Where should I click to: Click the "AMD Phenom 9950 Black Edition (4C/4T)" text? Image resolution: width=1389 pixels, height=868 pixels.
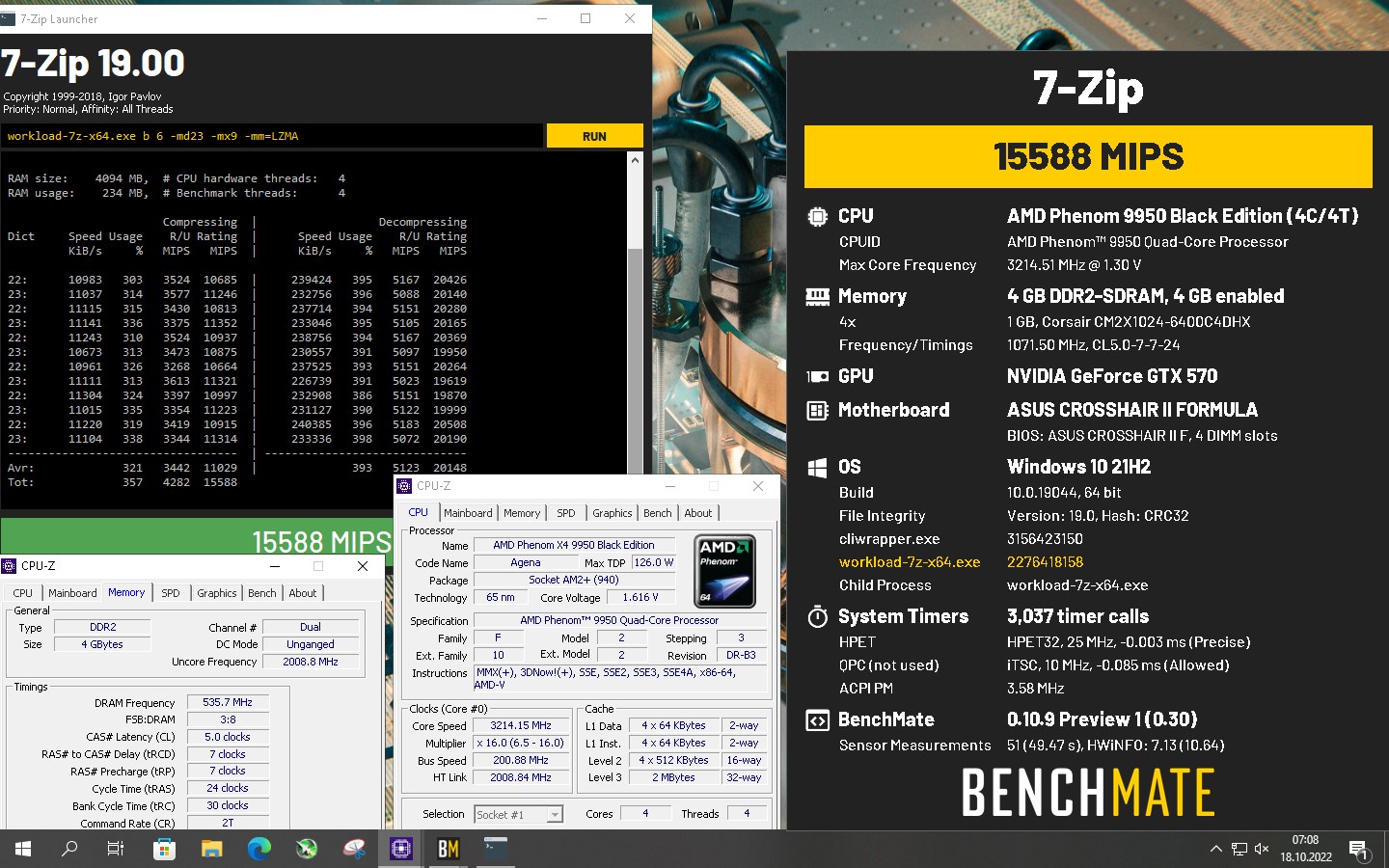(x=1183, y=216)
